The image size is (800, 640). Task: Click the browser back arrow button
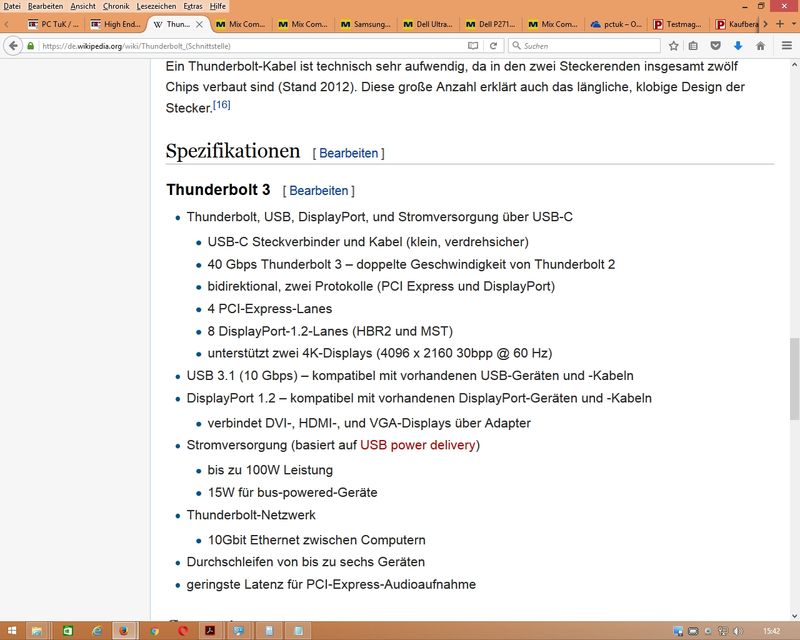click(13, 46)
